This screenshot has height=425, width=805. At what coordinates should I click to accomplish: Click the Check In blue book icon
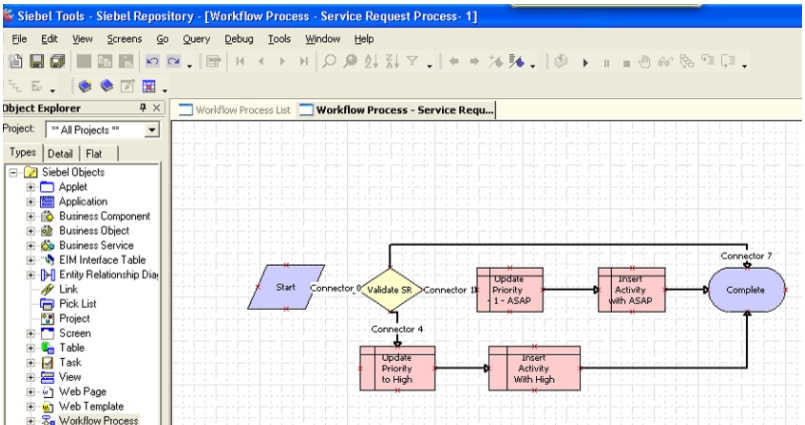(106, 86)
